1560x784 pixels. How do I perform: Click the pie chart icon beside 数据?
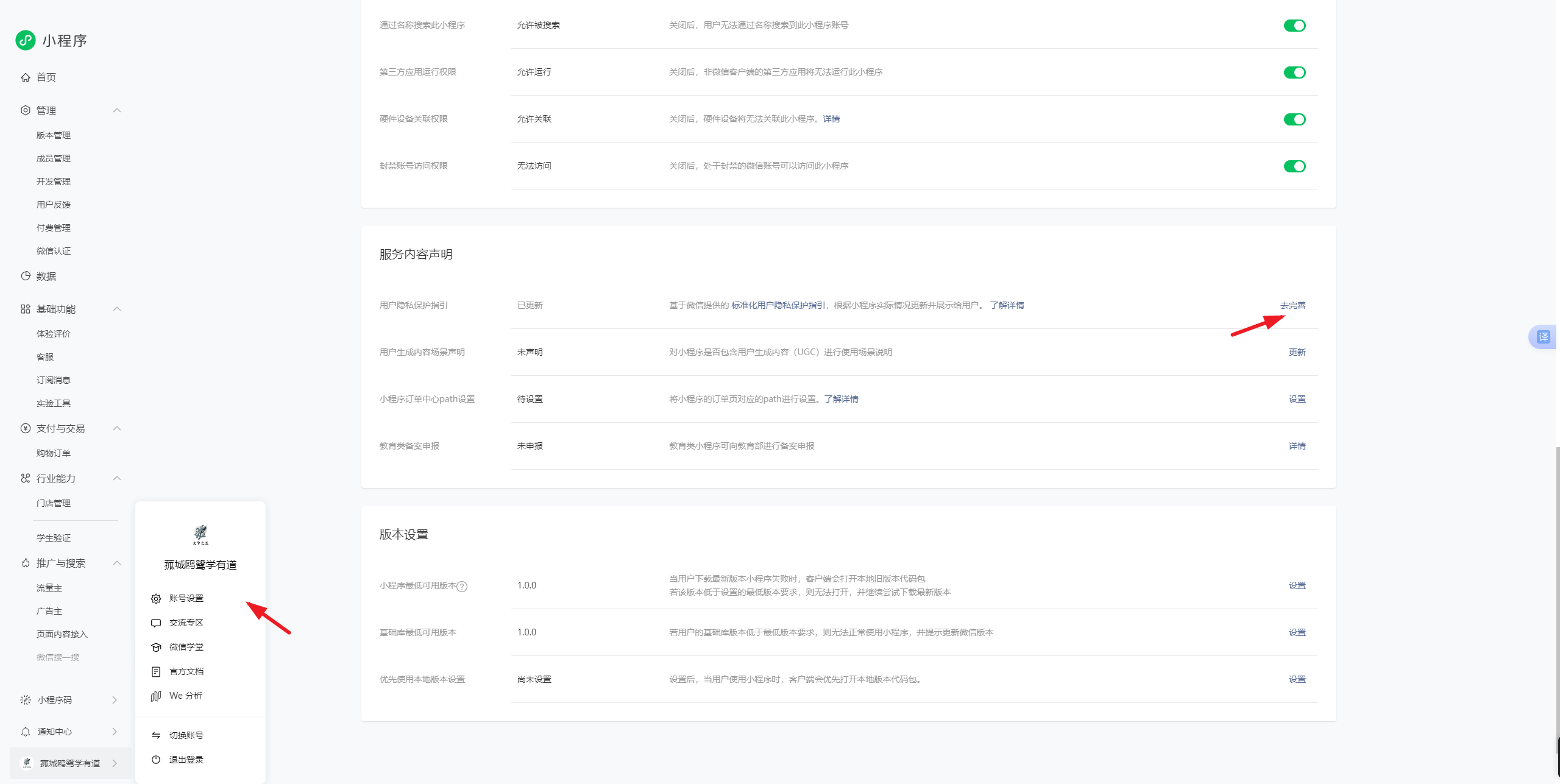26,276
